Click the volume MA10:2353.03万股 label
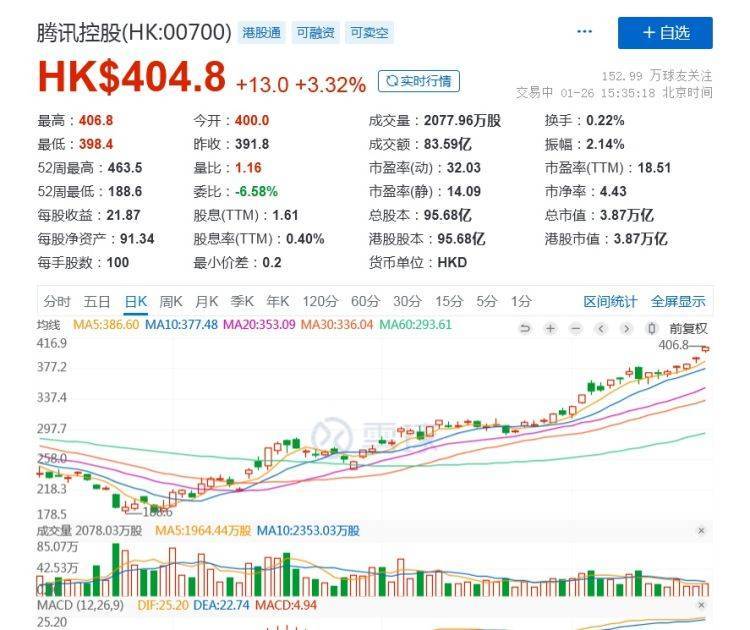Image resolution: width=750 pixels, height=630 pixels. pyautogui.click(x=308, y=531)
